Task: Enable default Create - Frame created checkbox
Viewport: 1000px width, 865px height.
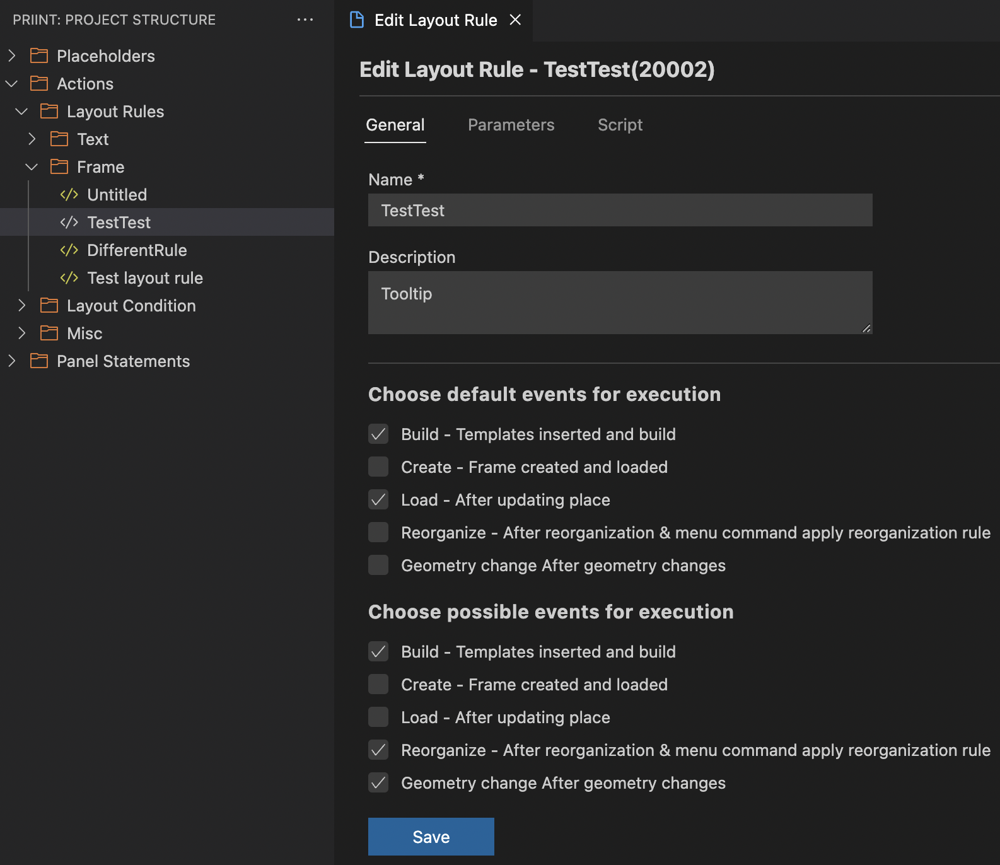Action: 378,466
